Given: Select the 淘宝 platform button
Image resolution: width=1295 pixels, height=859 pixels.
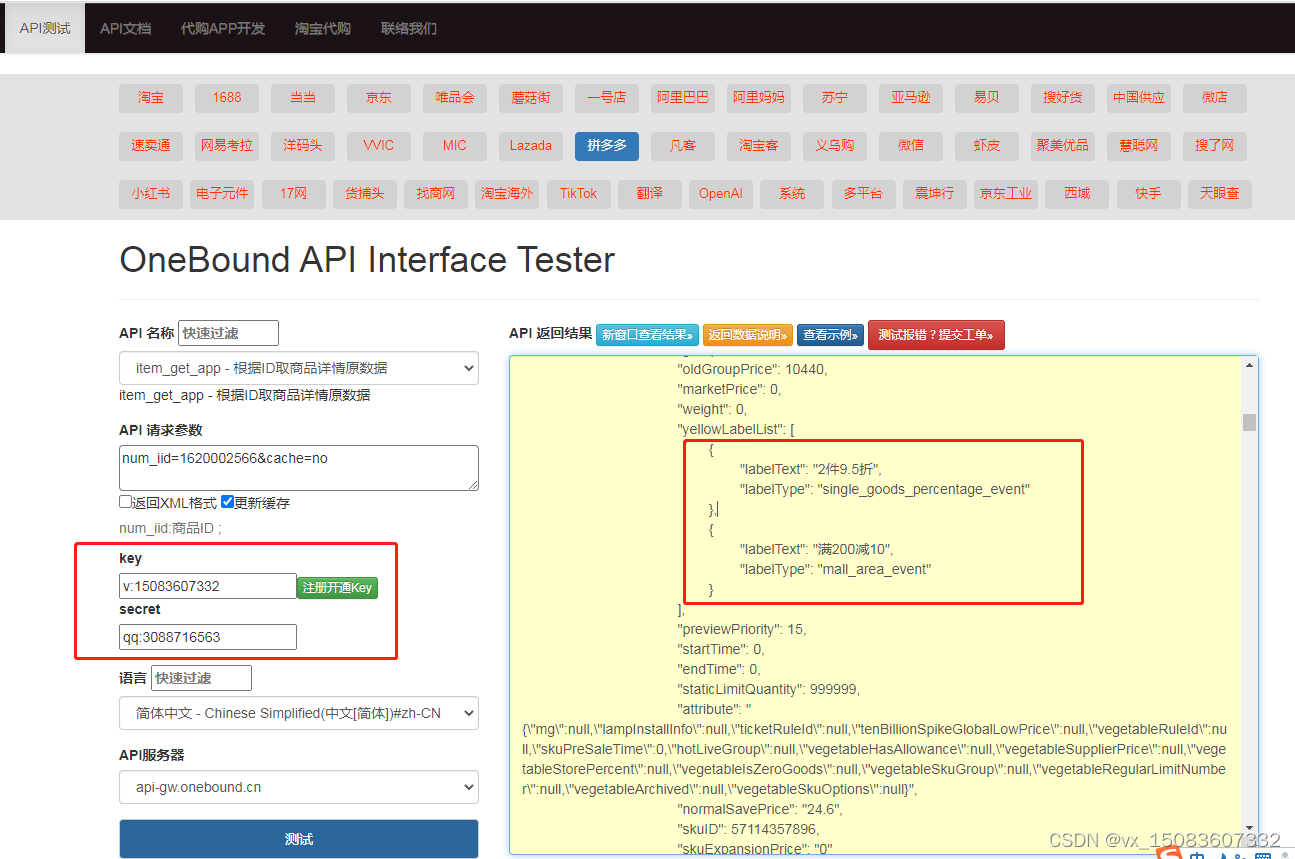Looking at the screenshot, I should point(151,97).
